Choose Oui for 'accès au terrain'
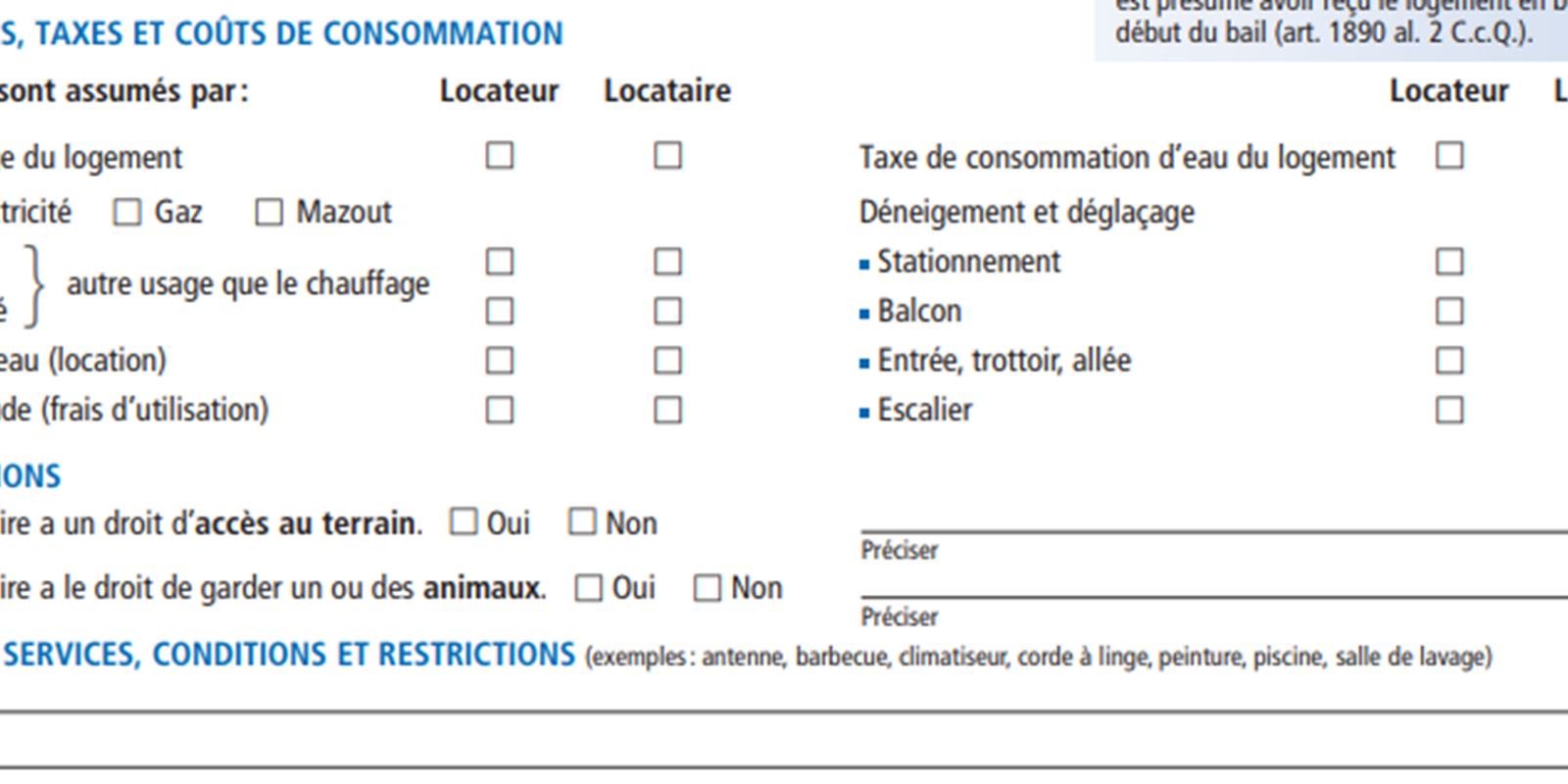Screen dimensions: 1568x784 pos(464,522)
